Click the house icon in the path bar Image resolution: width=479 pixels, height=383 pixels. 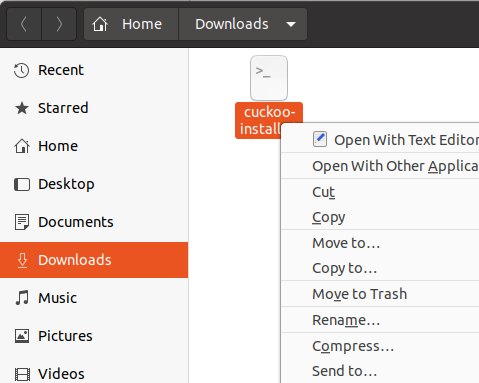(x=100, y=24)
